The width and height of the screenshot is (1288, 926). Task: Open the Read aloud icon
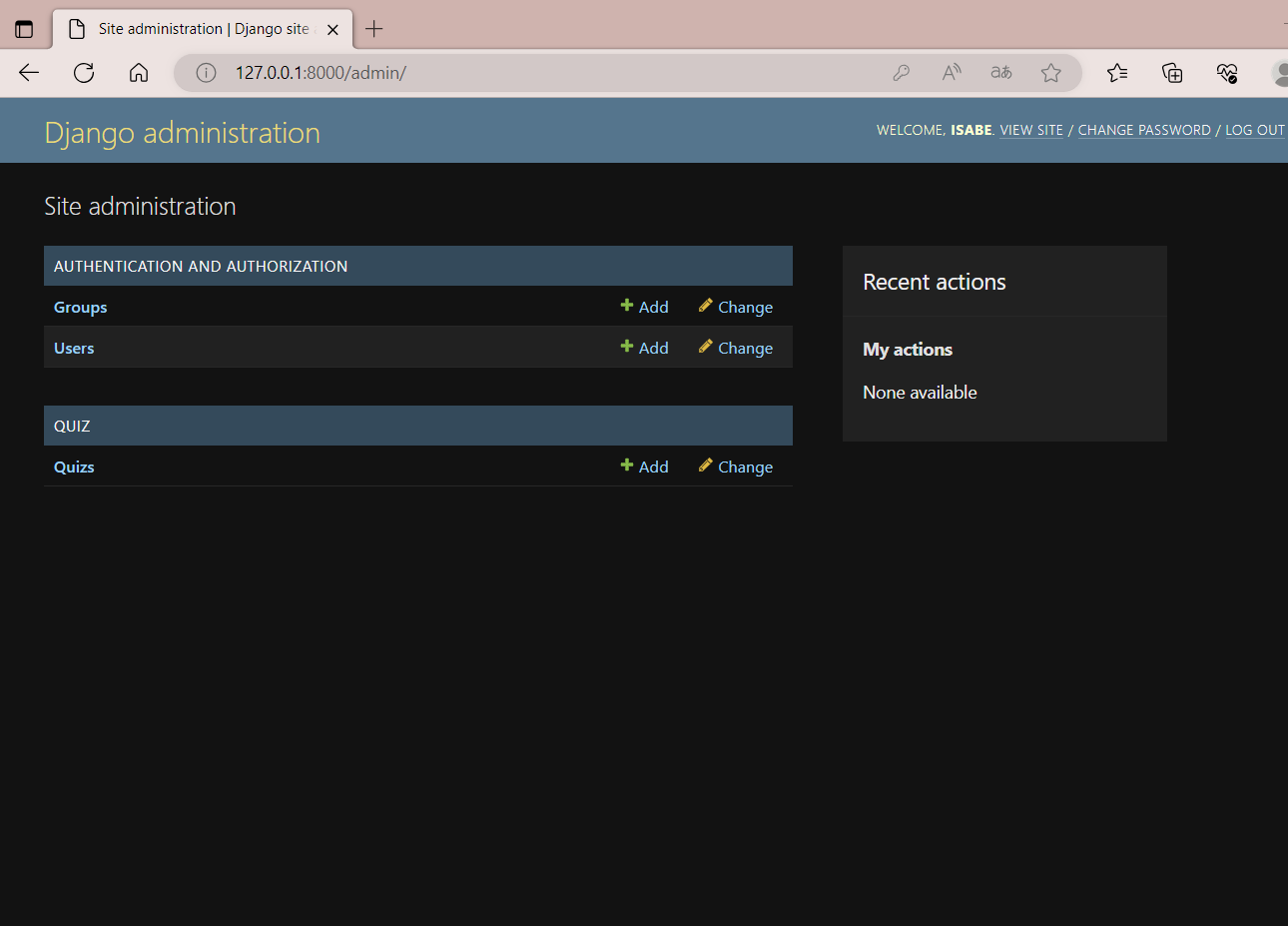pos(951,72)
